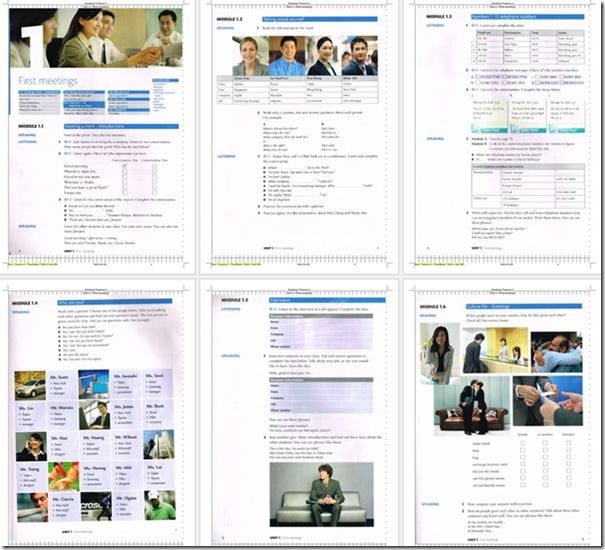Click the 'MODULE 1.5' heading
Image resolution: width=605 pixels, height=550 pixels.
(235, 300)
